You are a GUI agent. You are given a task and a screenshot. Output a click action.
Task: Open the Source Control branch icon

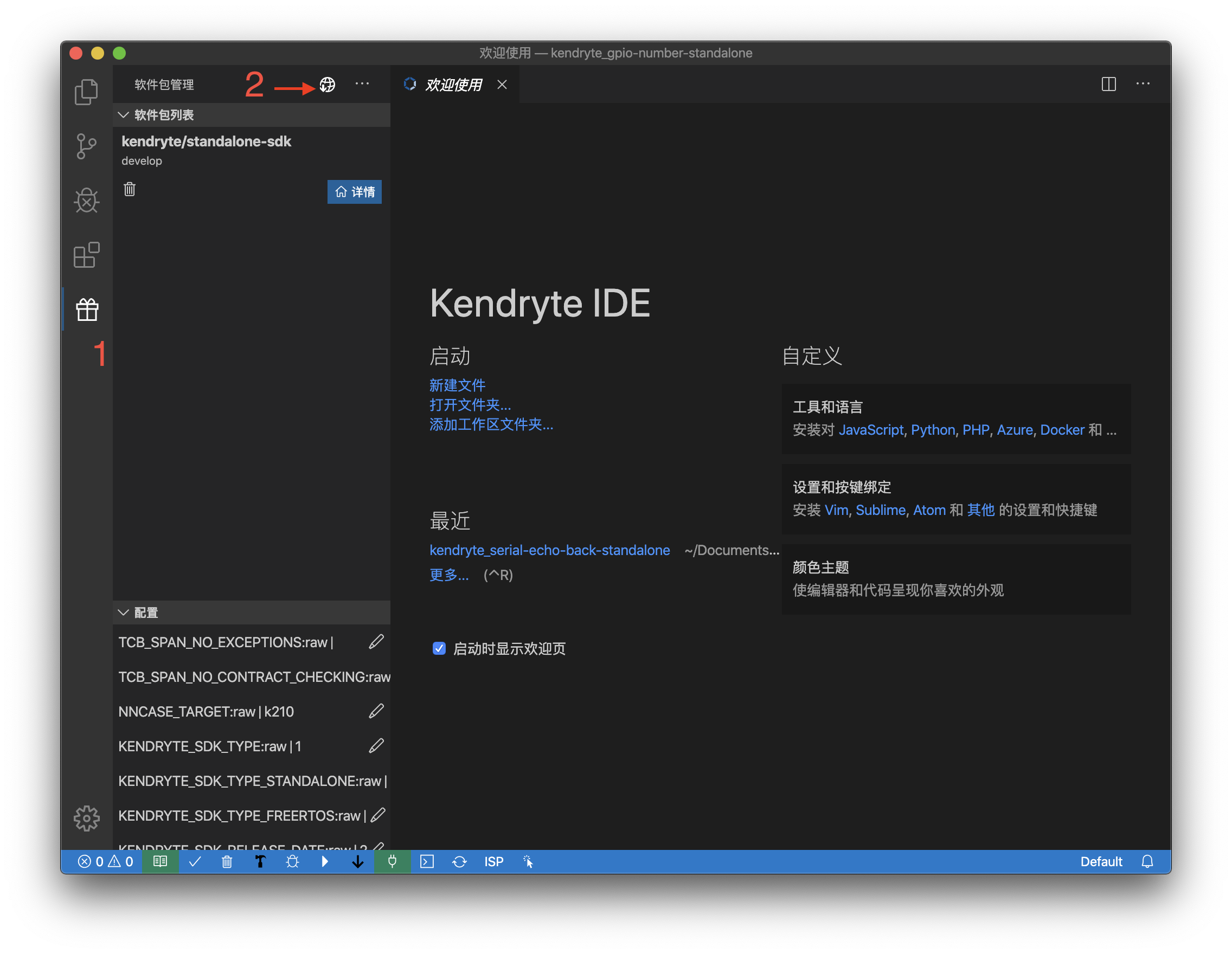[x=86, y=146]
